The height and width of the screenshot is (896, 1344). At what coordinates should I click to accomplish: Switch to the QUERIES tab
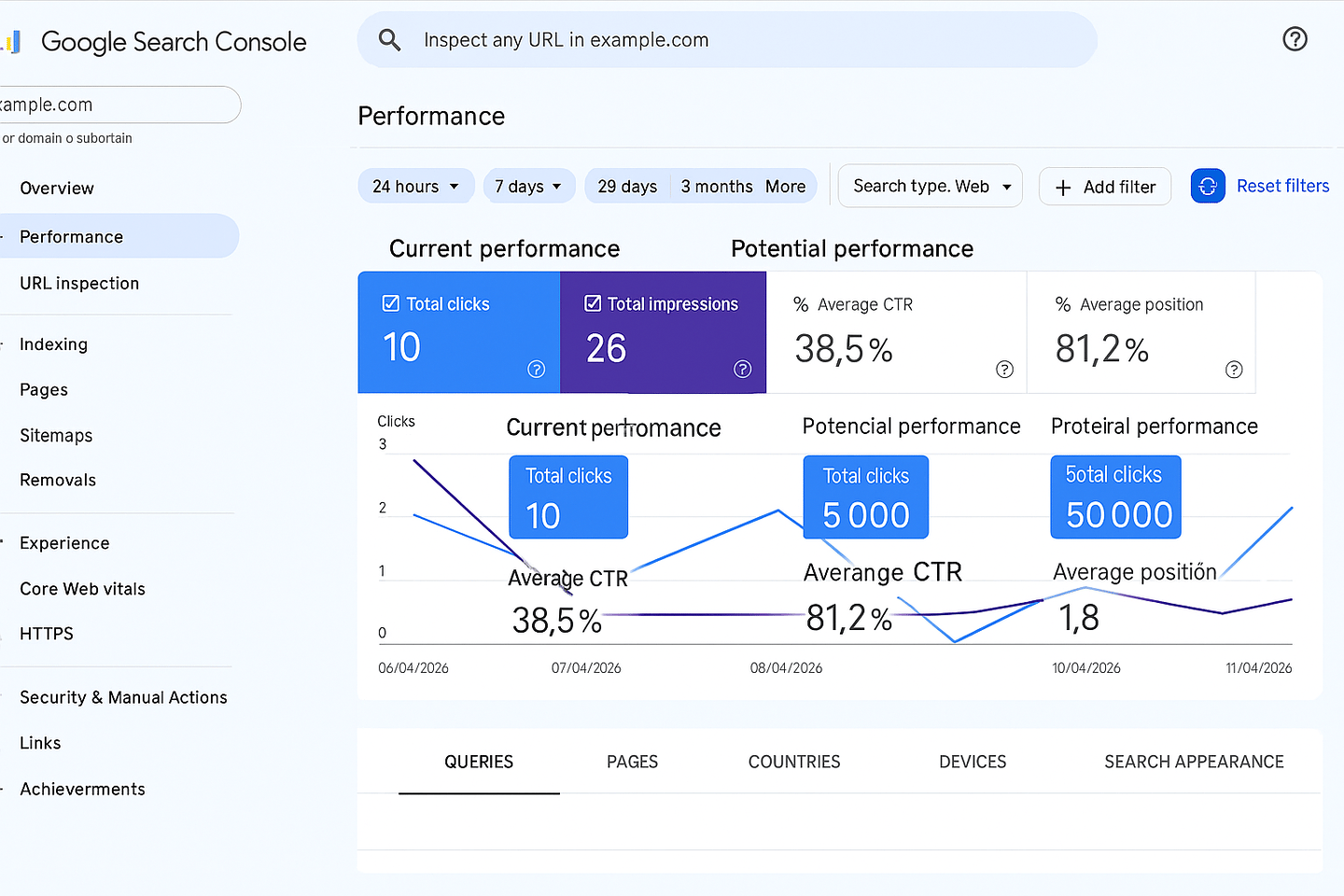pos(479,762)
